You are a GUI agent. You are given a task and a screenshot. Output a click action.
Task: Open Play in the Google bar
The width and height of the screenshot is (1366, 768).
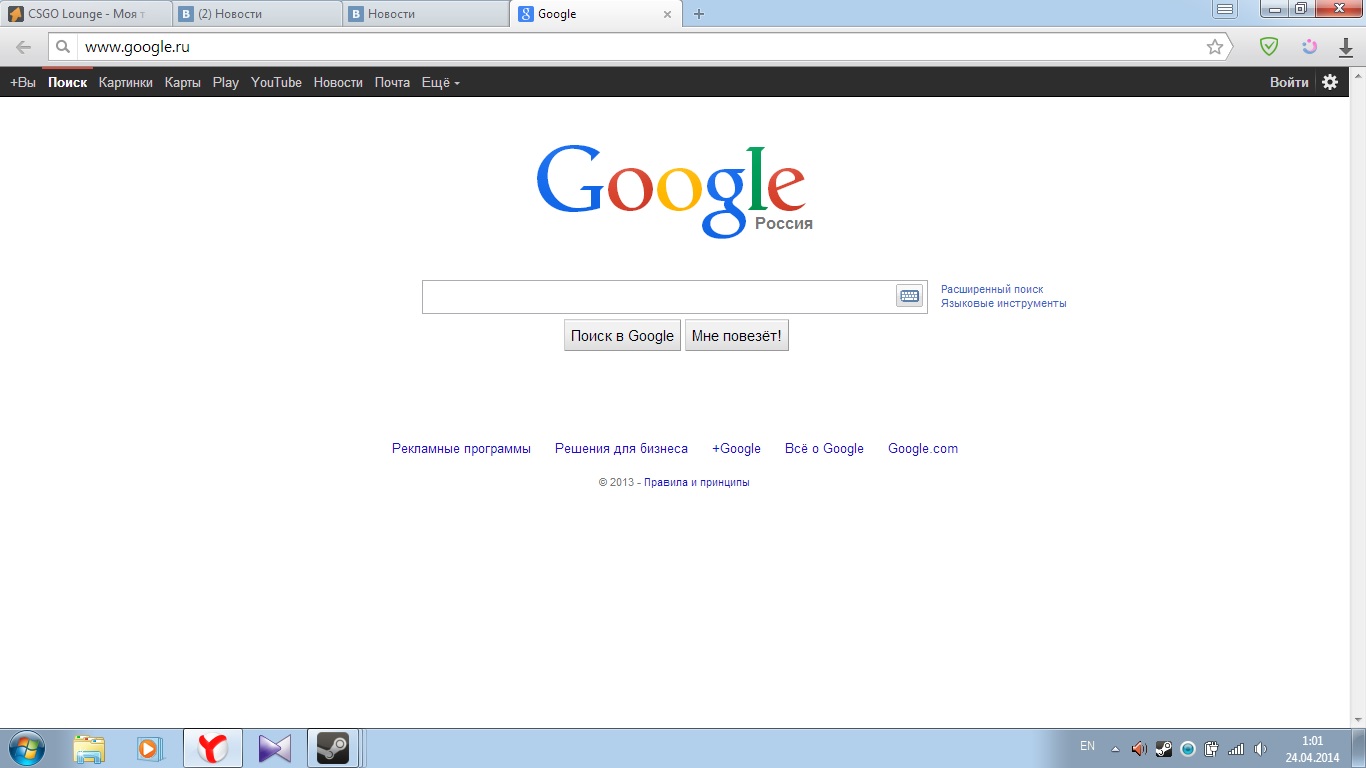tap(226, 82)
